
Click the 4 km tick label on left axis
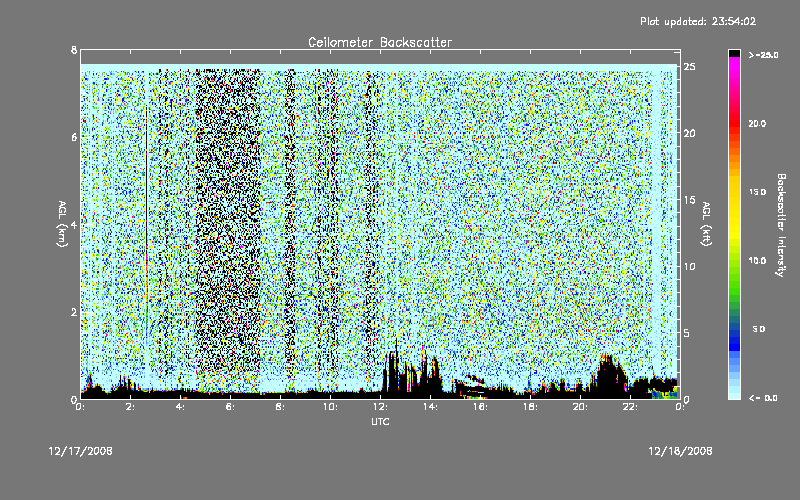pyautogui.click(x=74, y=225)
